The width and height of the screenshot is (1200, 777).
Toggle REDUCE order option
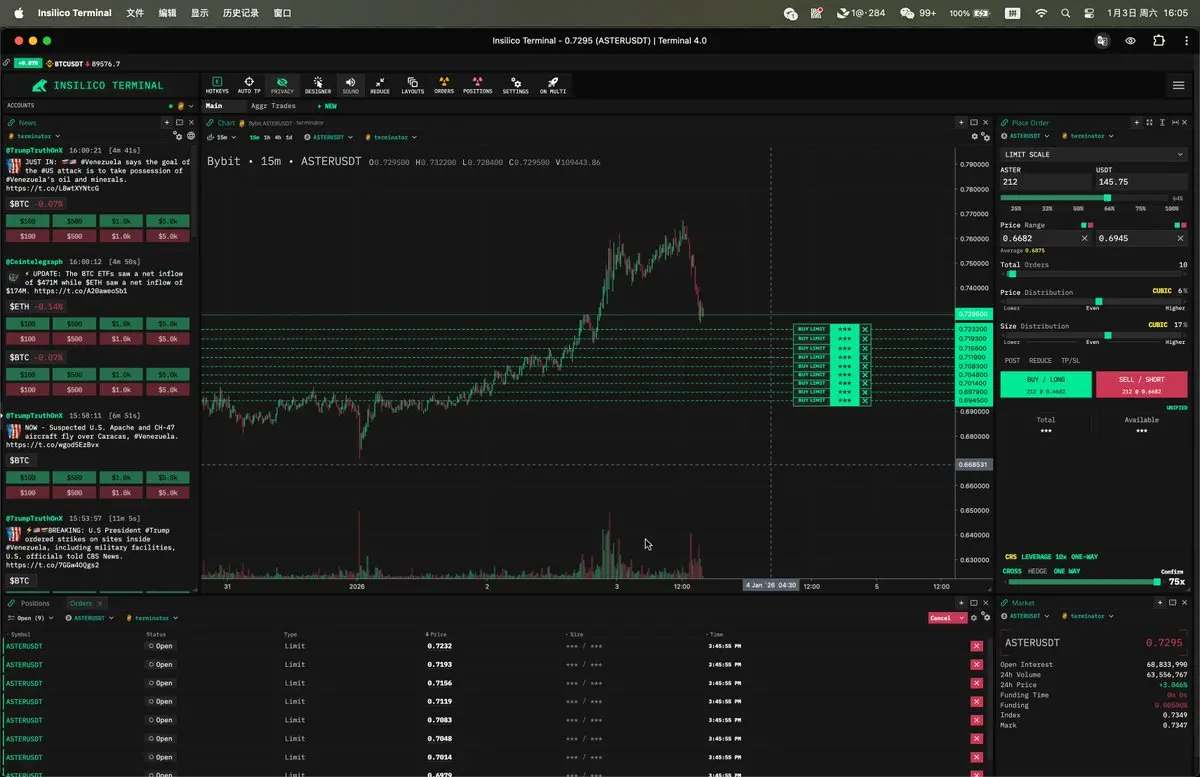click(1040, 360)
